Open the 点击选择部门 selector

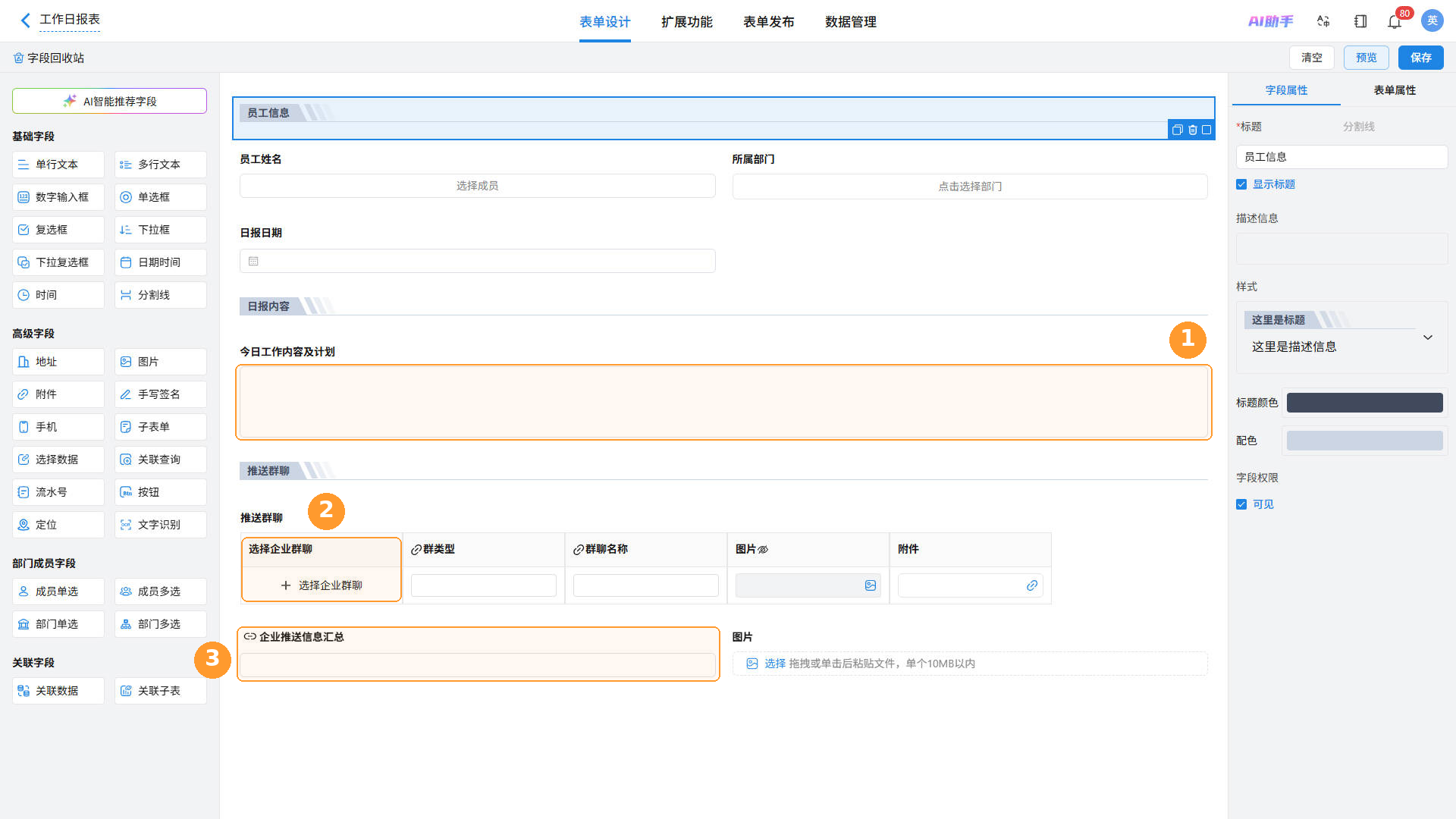tap(970, 187)
